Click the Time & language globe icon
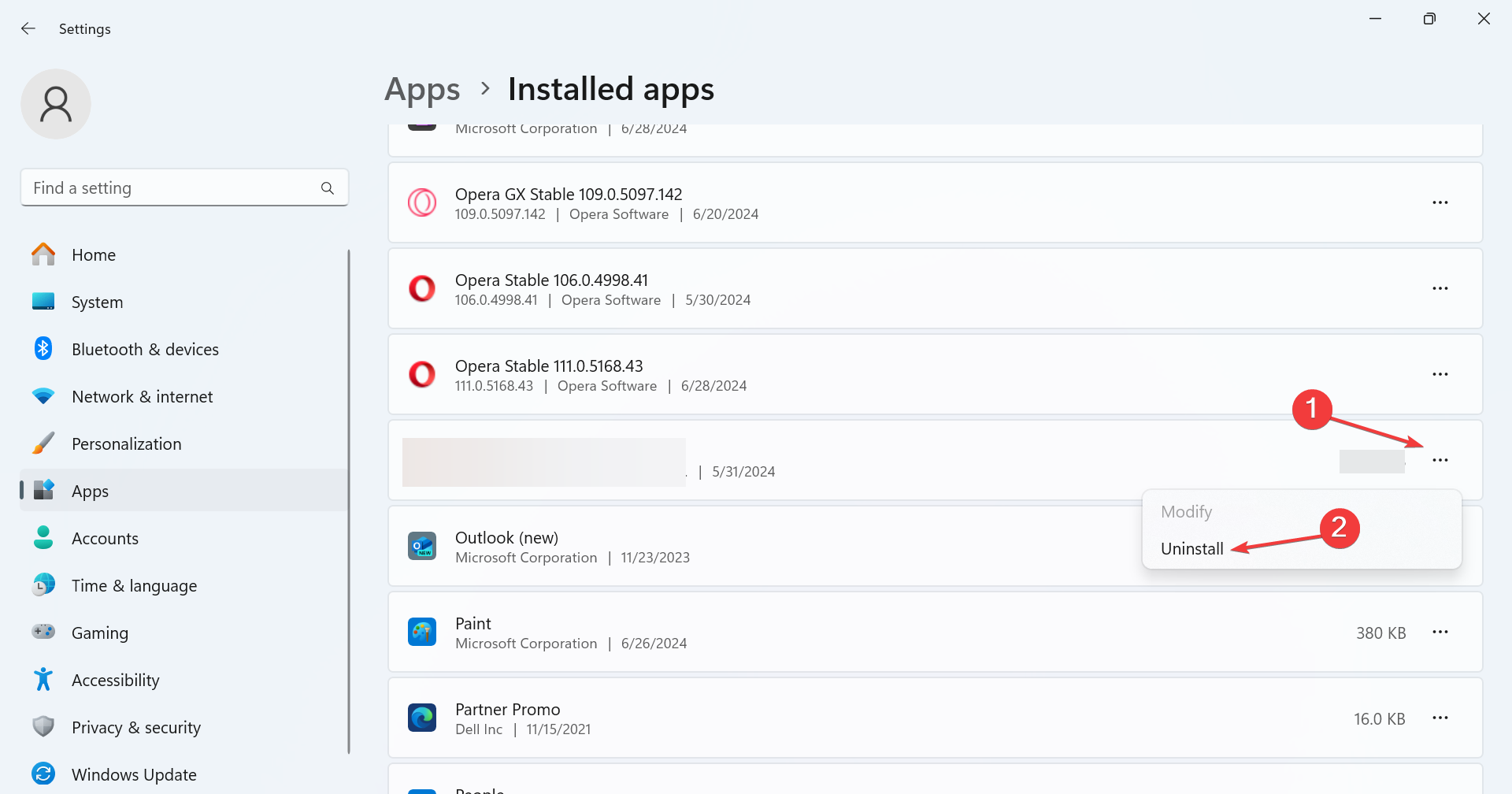Image resolution: width=1512 pixels, height=794 pixels. point(43,584)
